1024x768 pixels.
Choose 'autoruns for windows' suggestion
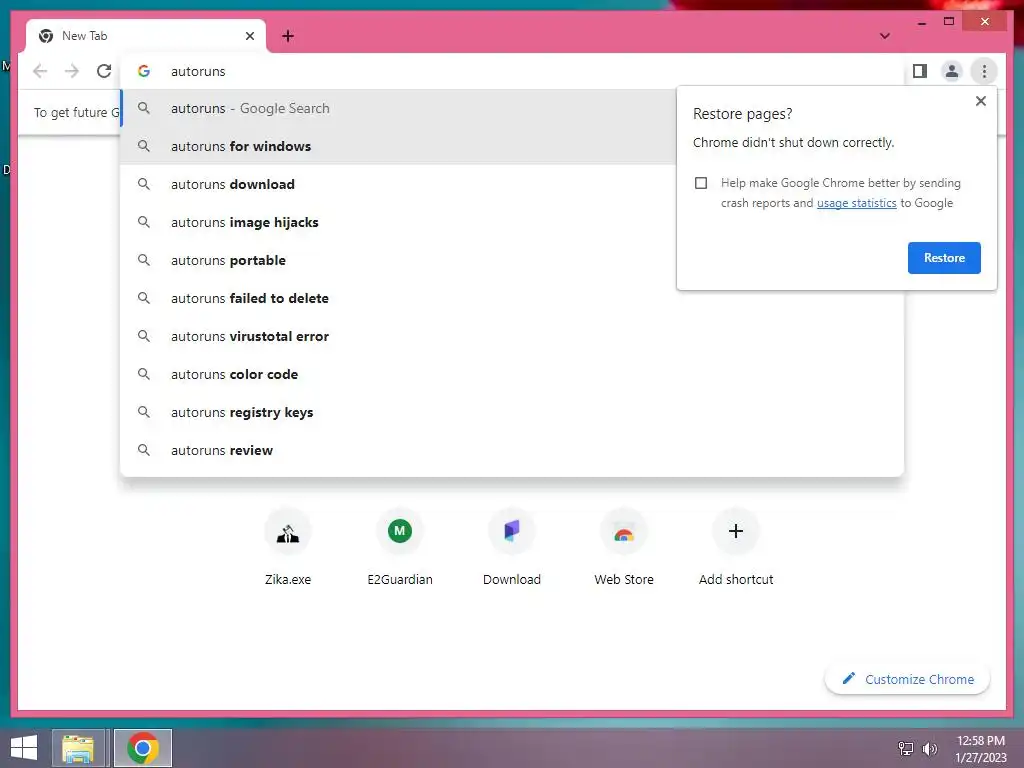click(x=398, y=146)
